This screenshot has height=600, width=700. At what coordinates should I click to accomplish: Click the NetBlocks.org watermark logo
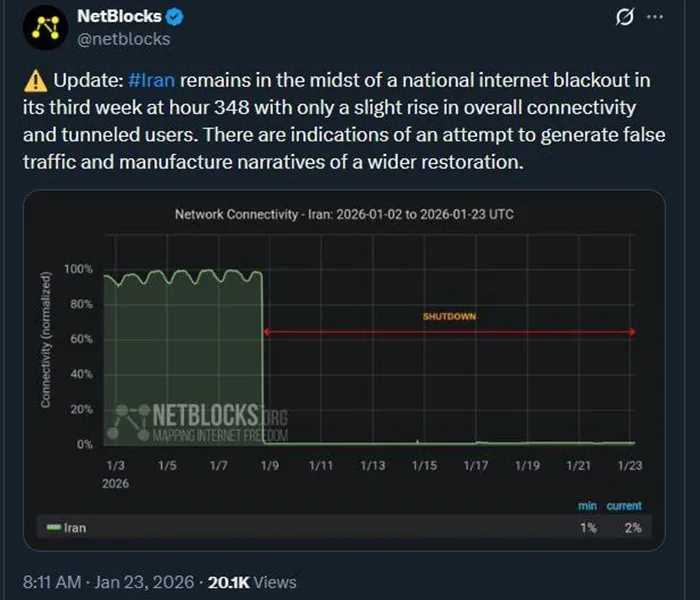[x=200, y=423]
